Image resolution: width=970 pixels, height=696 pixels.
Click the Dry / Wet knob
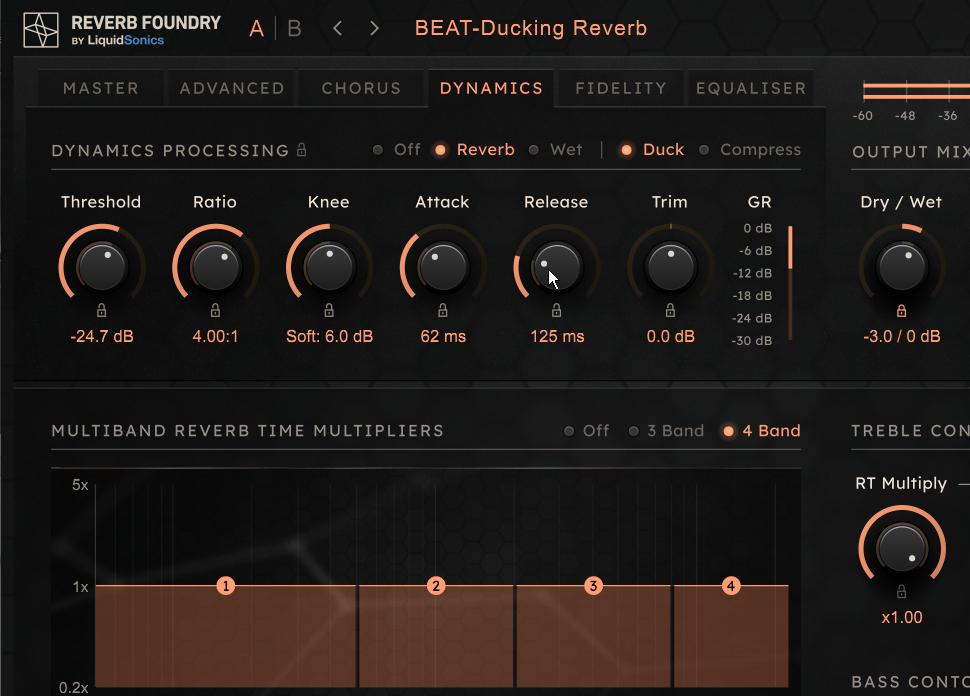coord(902,267)
